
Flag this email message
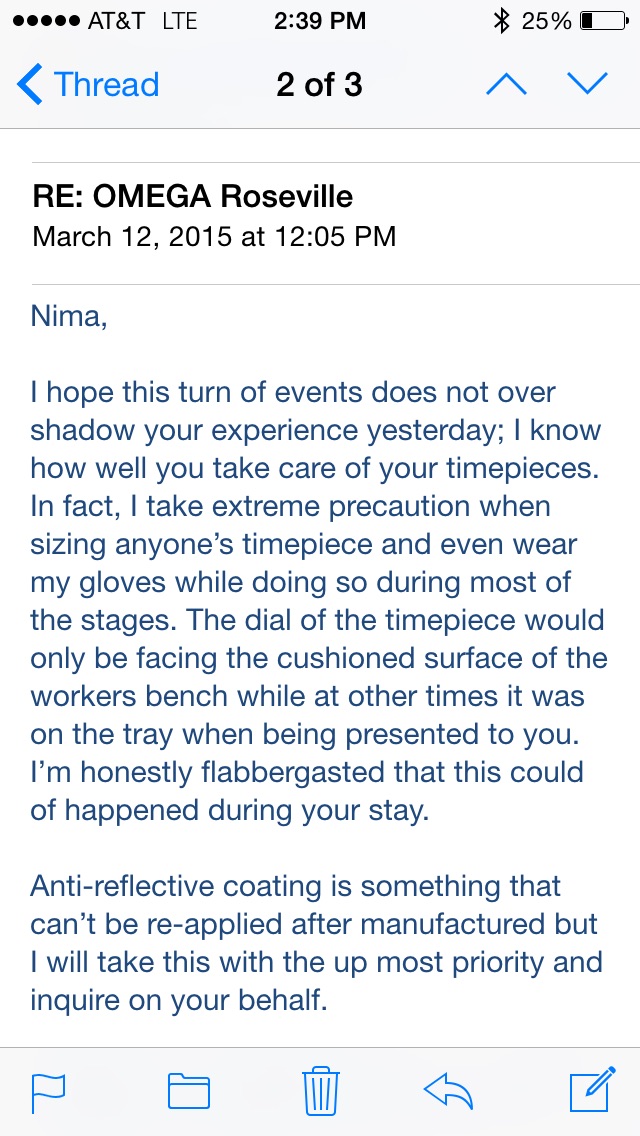pyautogui.click(x=46, y=1091)
